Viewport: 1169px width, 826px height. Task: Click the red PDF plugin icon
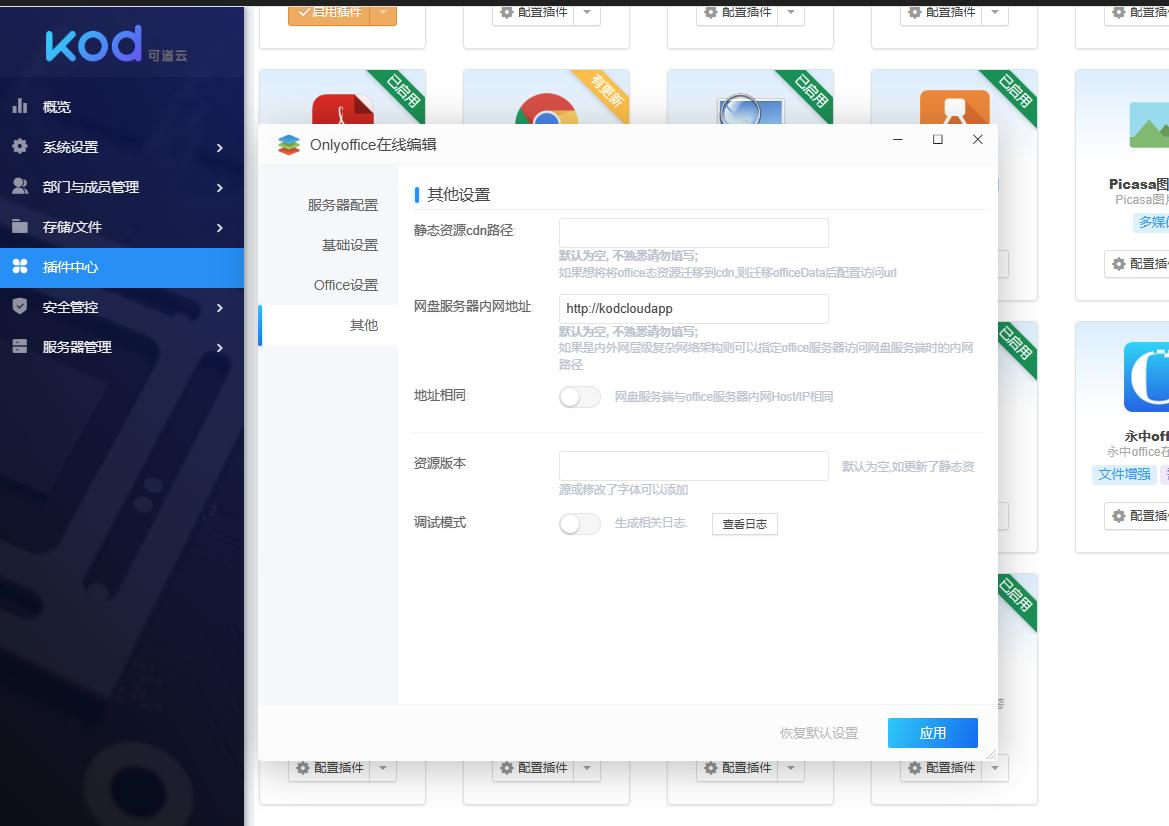[342, 108]
